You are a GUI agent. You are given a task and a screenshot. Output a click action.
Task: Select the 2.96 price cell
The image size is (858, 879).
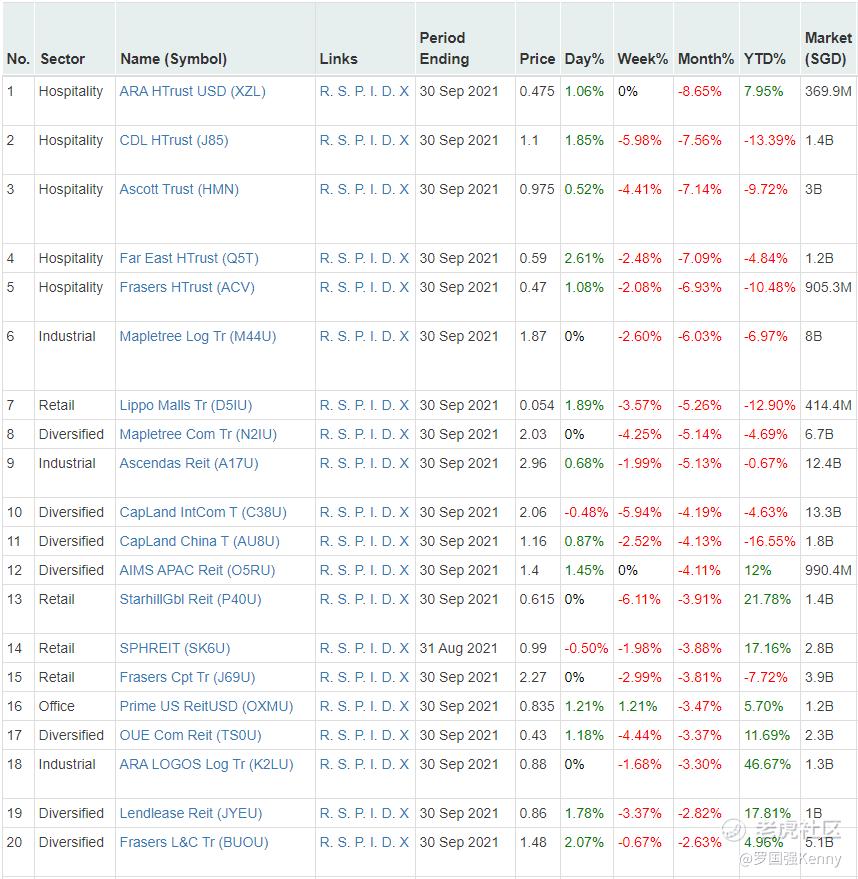tap(533, 463)
